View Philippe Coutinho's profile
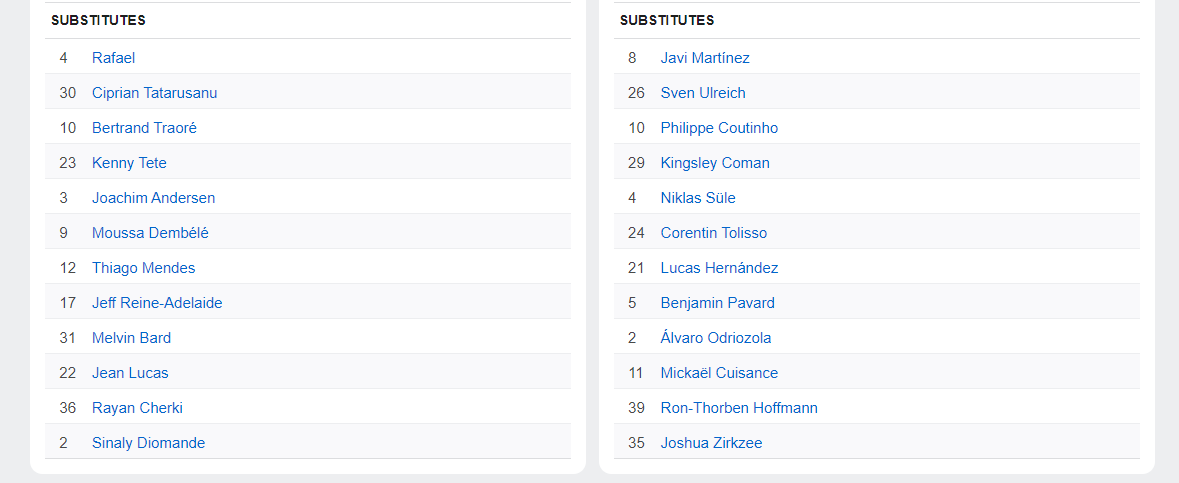The height and width of the screenshot is (483, 1179). (719, 128)
